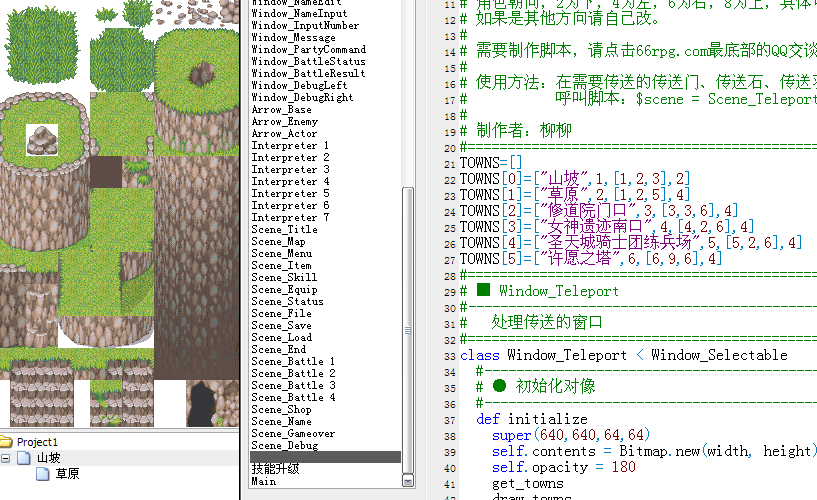
Task: Select Interpreter 2 script
Action: 290,157
